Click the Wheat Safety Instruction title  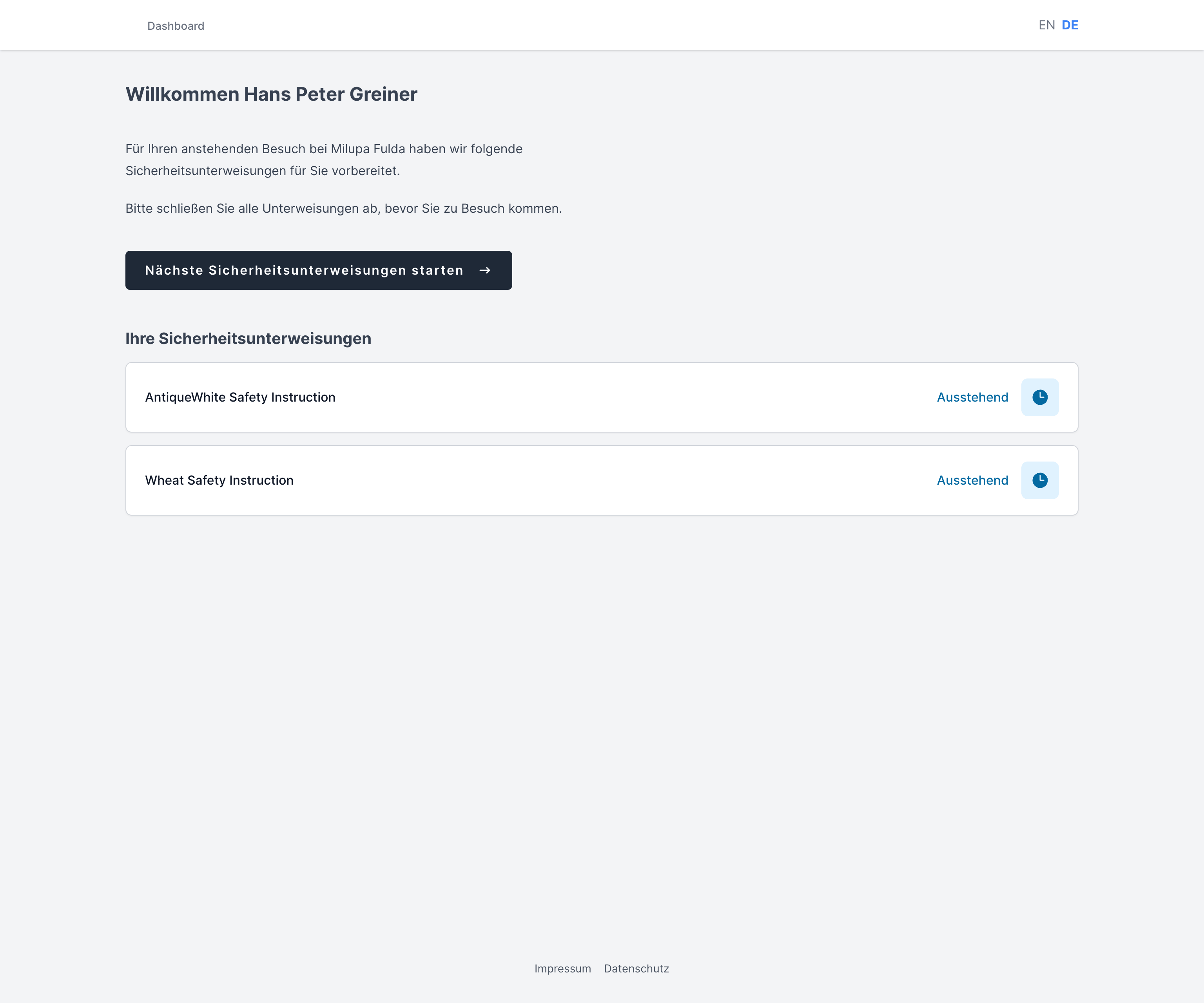tap(219, 480)
